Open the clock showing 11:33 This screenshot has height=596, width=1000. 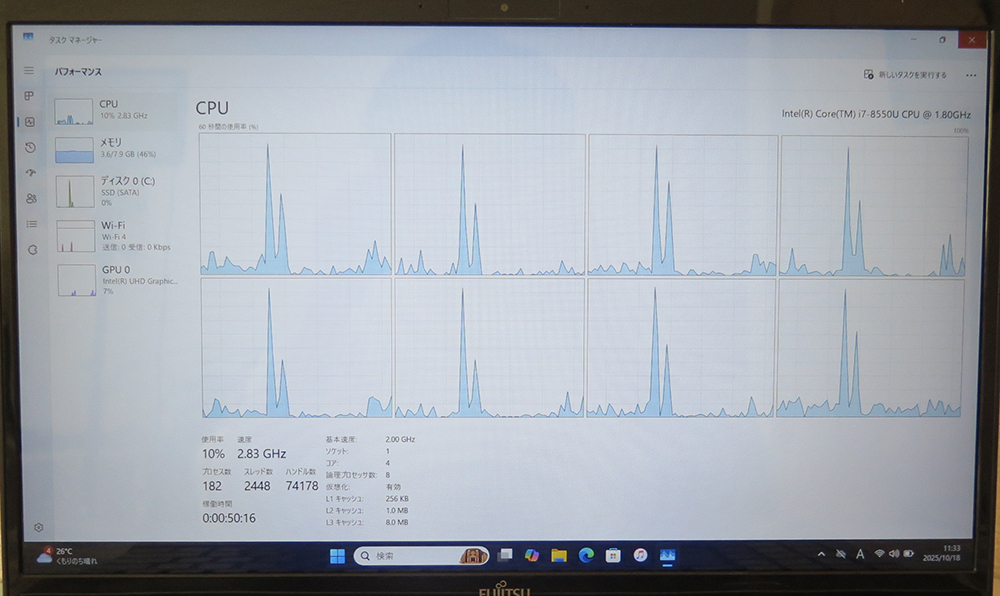tap(942, 553)
